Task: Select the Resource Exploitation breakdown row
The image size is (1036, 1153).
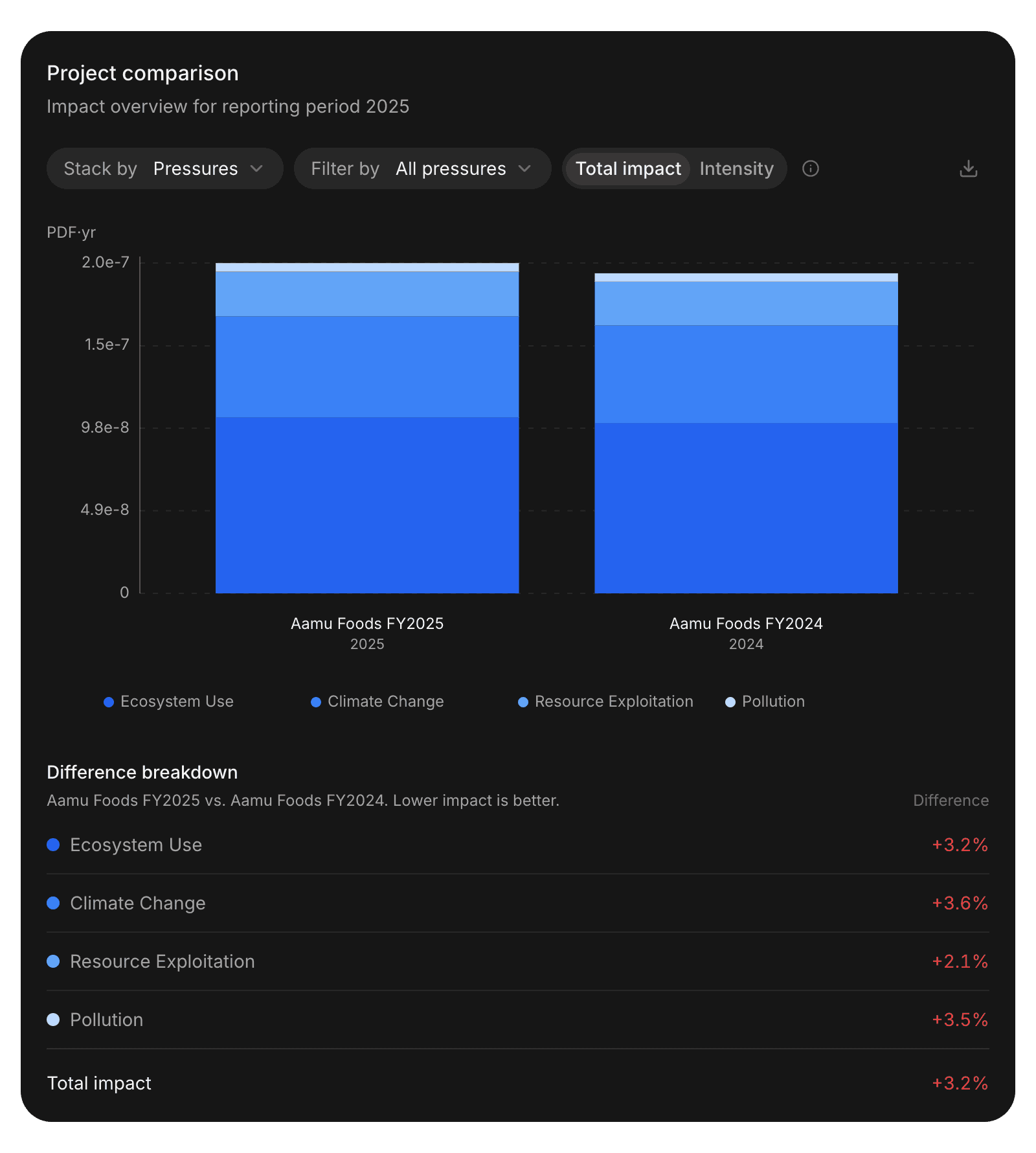Action: (518, 961)
